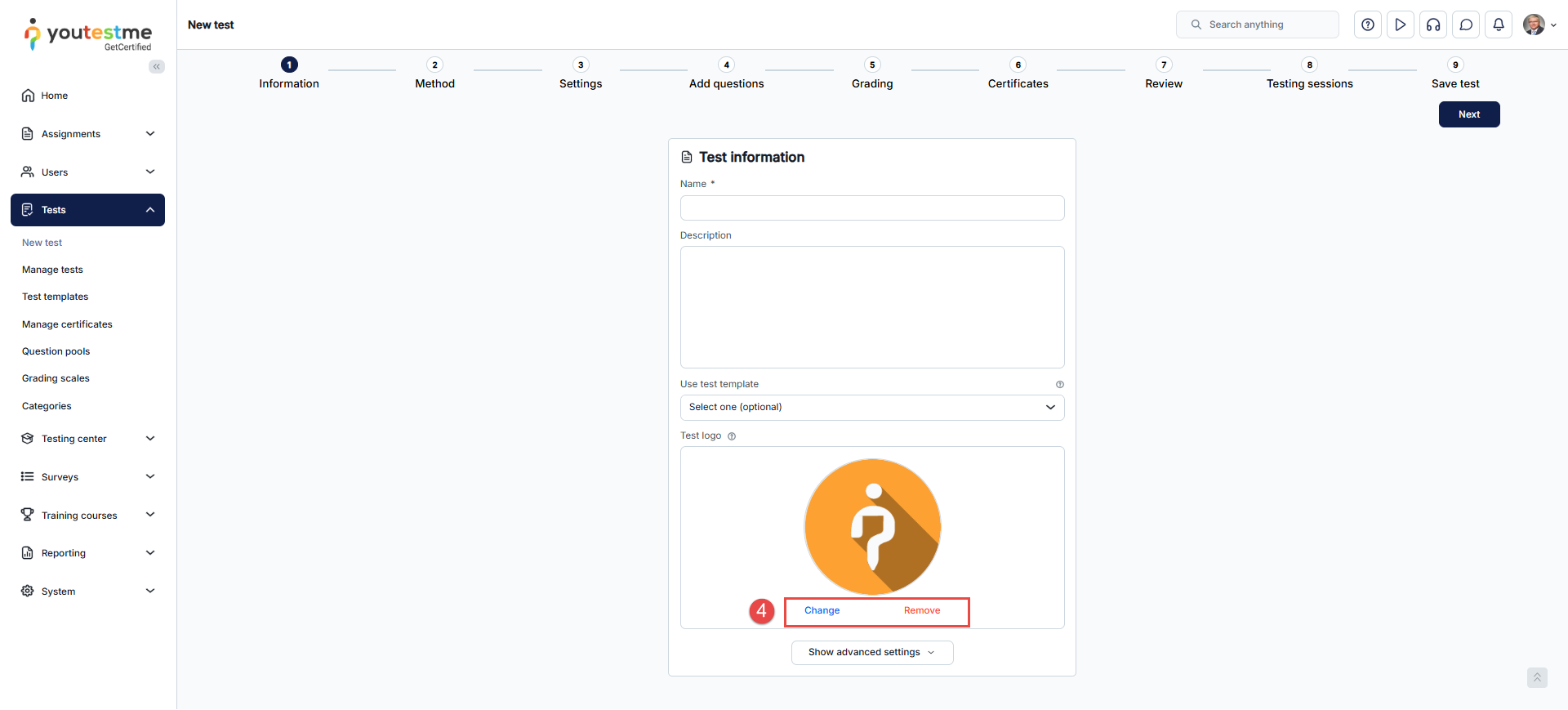Open the notifications bell
1568x710 pixels.
(1499, 25)
